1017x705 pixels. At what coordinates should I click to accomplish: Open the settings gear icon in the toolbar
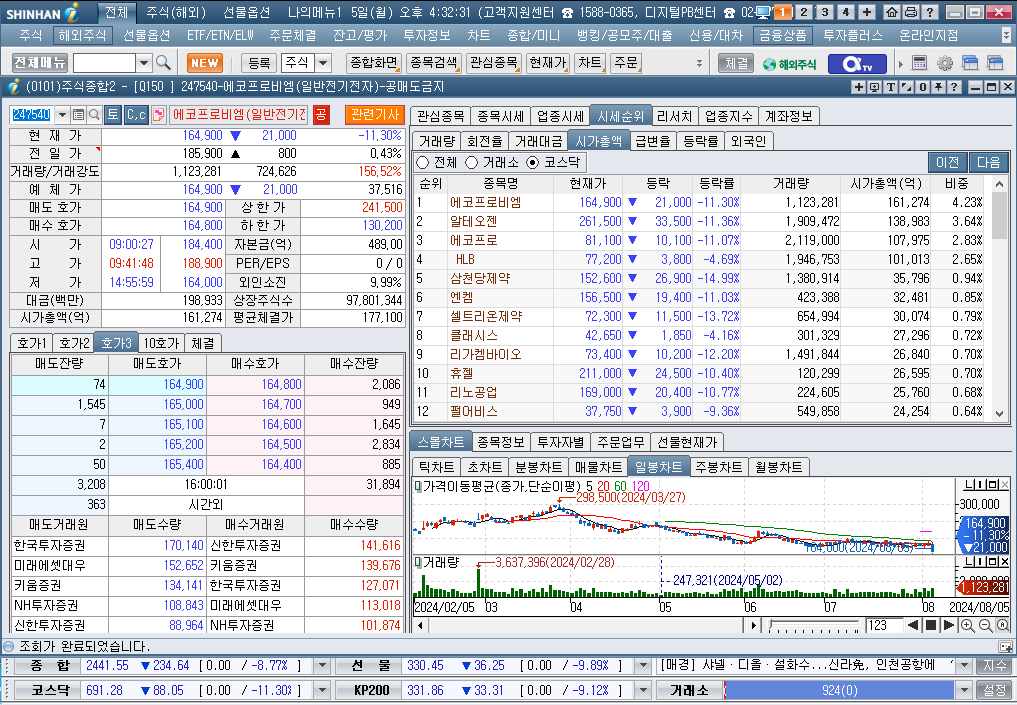point(944,63)
